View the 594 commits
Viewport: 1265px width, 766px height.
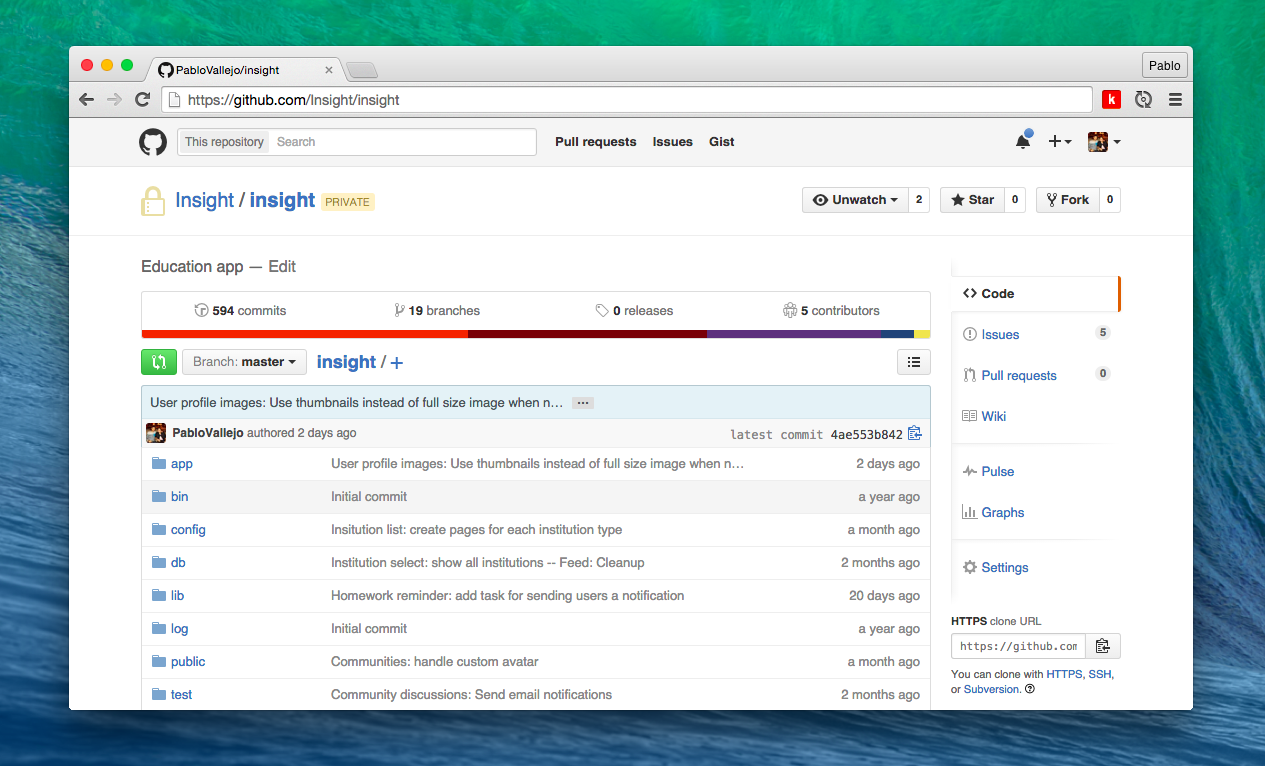240,311
